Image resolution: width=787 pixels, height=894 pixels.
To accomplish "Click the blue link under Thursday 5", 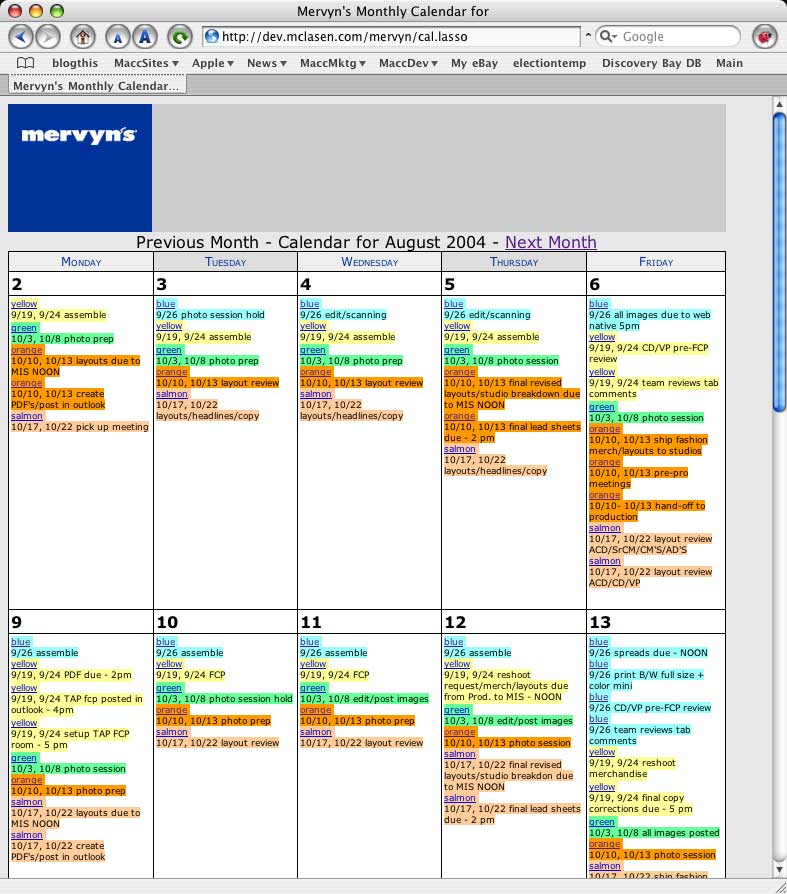I will (x=454, y=304).
